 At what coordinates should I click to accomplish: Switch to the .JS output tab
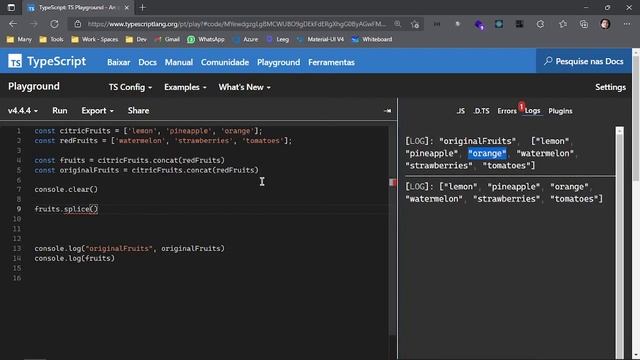pos(460,111)
